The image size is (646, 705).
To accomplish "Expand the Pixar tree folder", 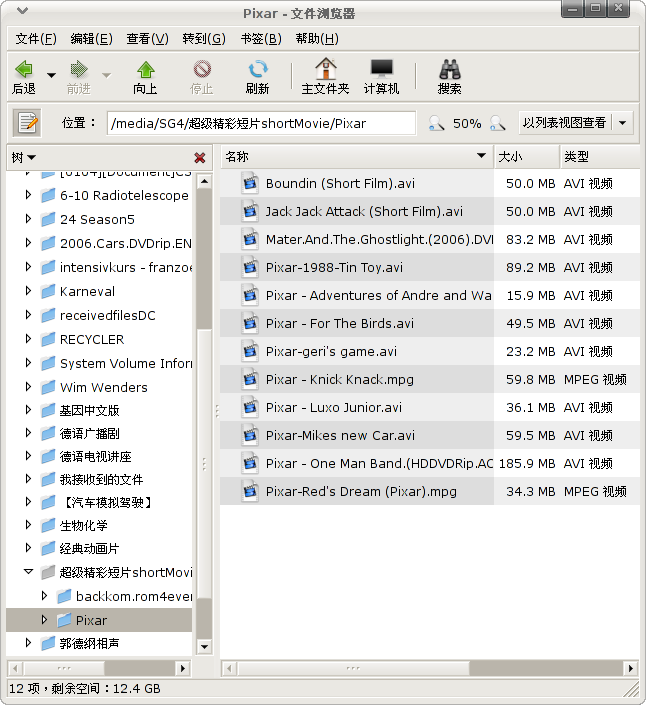I will [44, 620].
